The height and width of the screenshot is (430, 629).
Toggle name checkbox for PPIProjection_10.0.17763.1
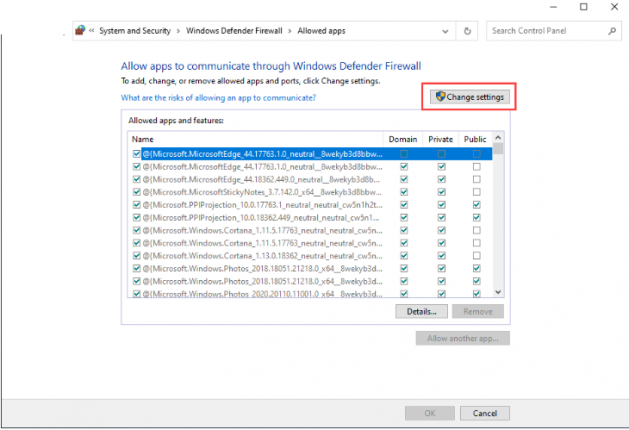pos(136,205)
